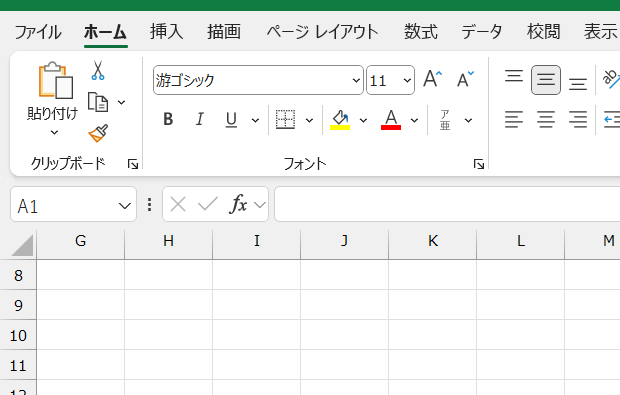
Task: Open the font size dropdown
Action: [x=407, y=80]
